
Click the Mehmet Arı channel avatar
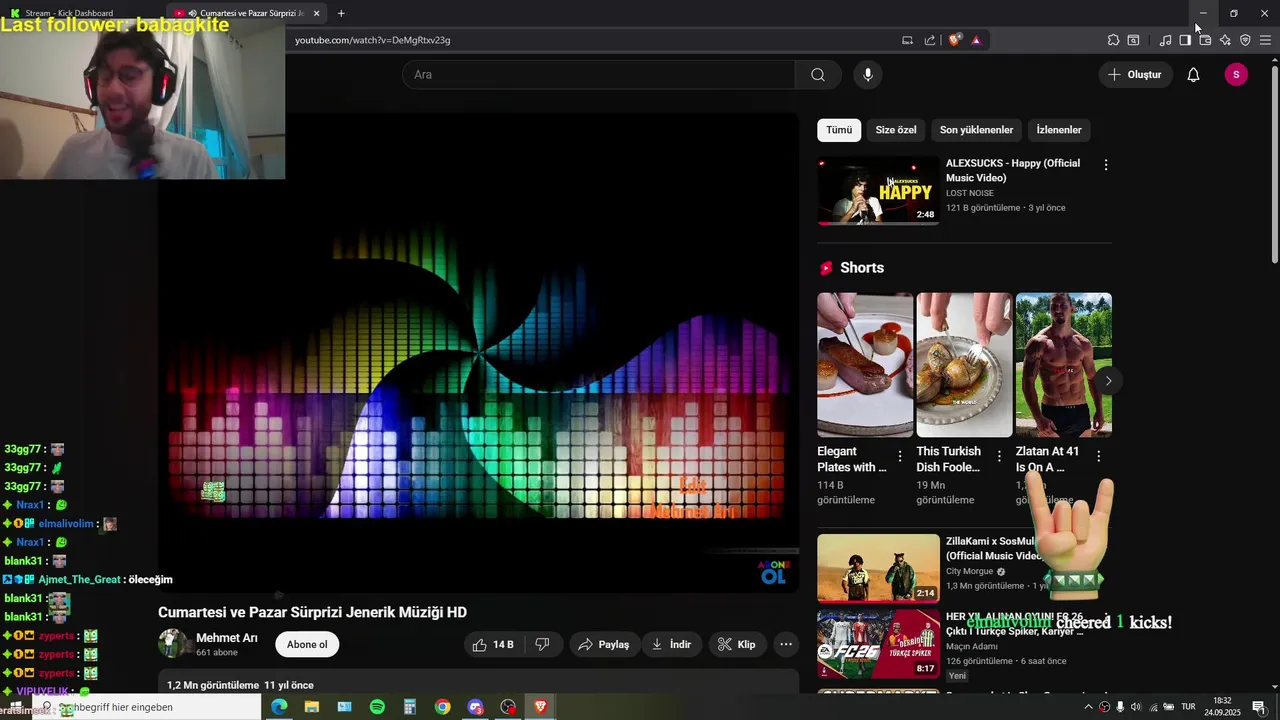pyautogui.click(x=173, y=644)
